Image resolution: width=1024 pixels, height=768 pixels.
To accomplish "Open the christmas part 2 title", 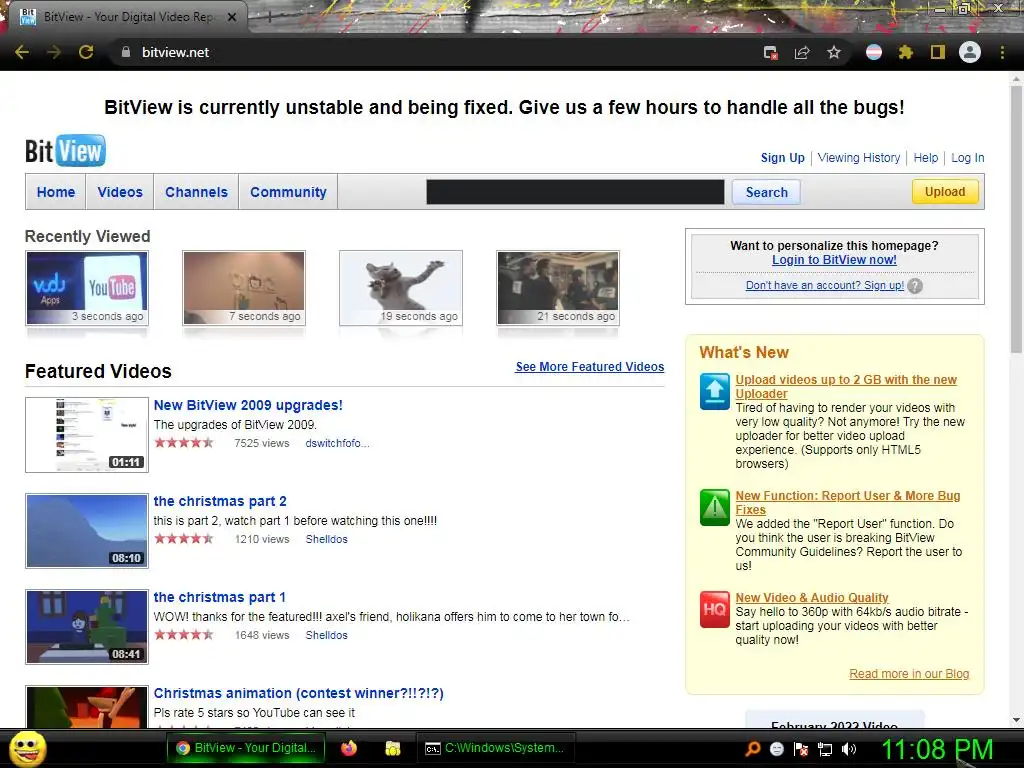I will tap(220, 501).
